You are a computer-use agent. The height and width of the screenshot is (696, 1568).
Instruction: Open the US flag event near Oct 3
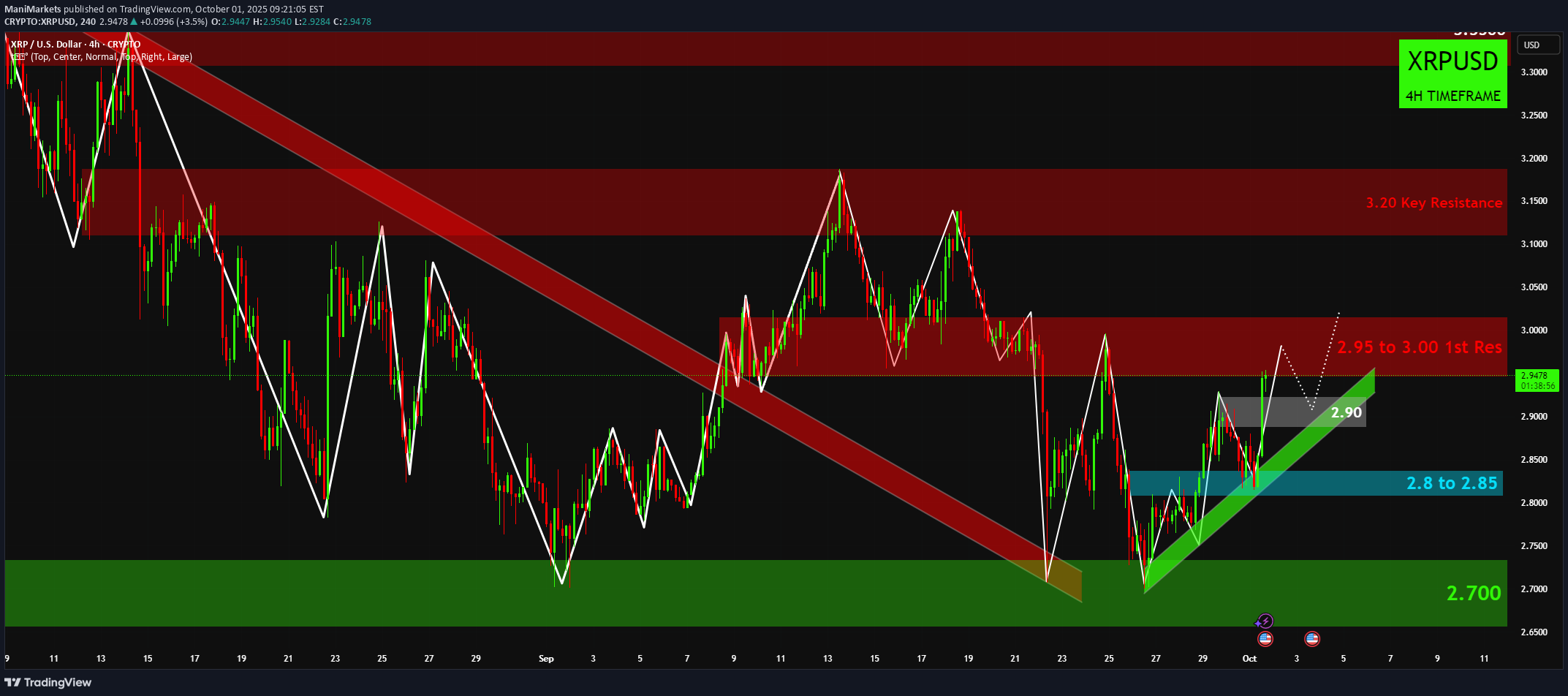(x=1312, y=639)
